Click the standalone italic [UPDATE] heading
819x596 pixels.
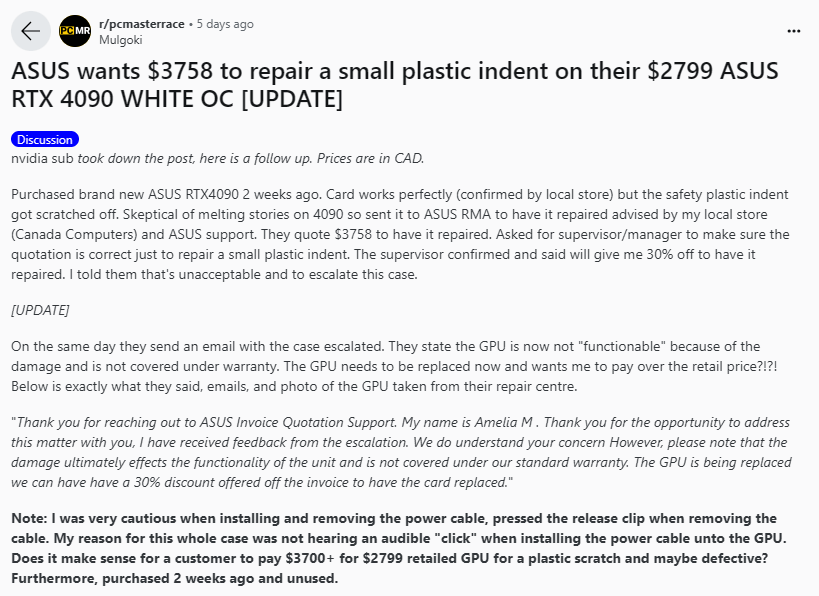pos(40,310)
